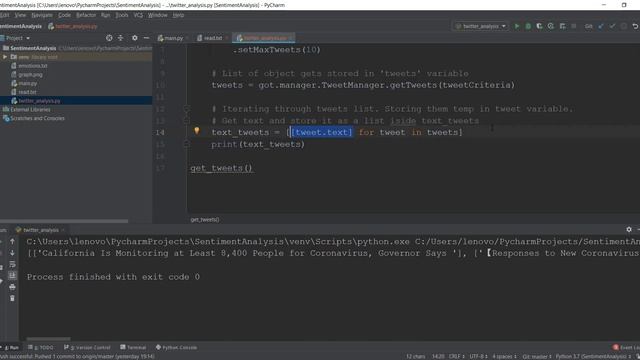
Task: Open the Help menu
Action: coord(178,15)
